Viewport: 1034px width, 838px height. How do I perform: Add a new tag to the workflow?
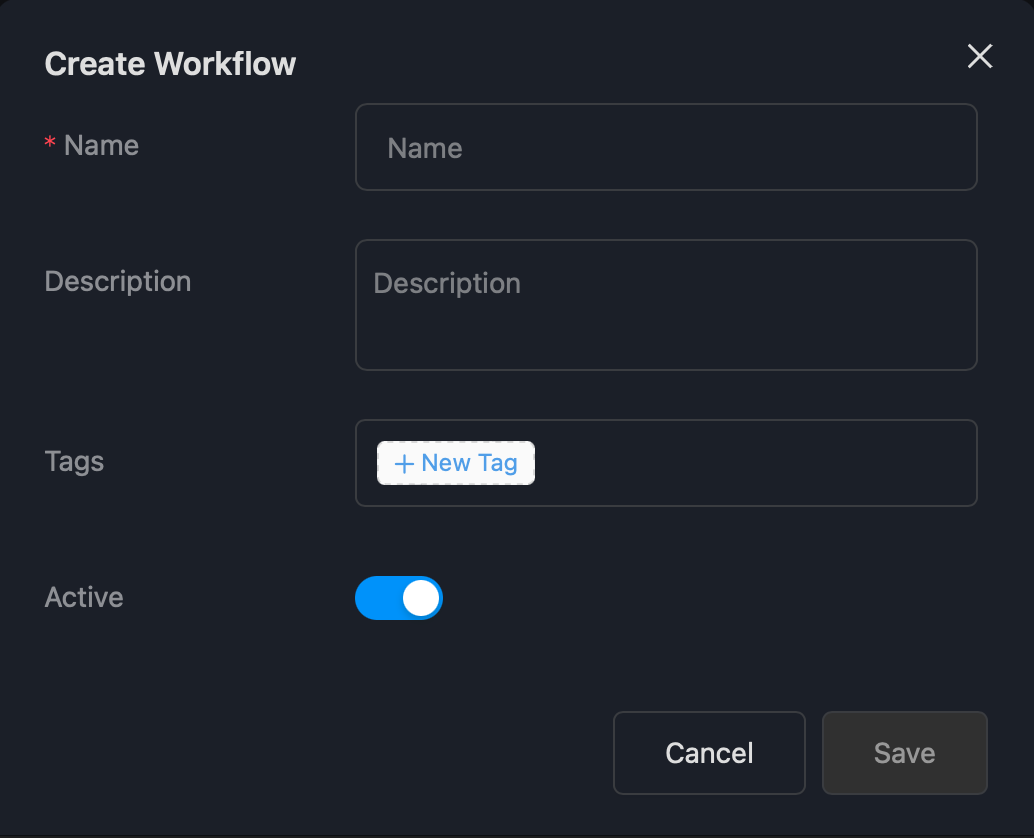click(455, 463)
